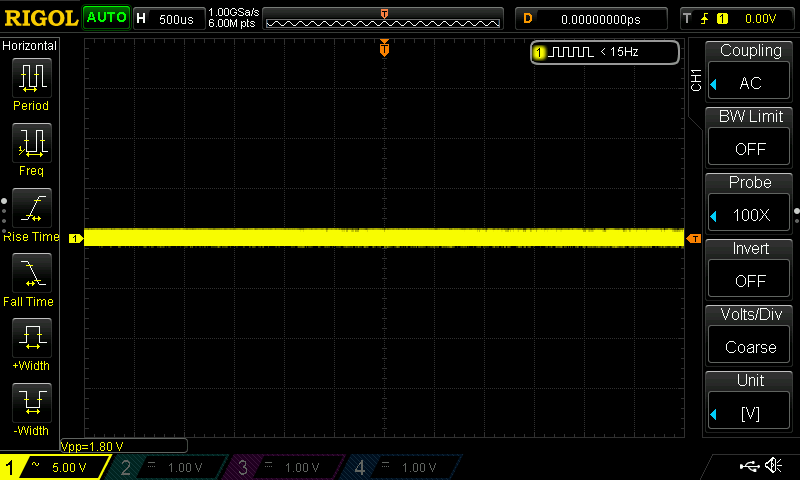Click the horizontal timebase 500us field
Viewport: 800px width, 480px height.
point(169,19)
